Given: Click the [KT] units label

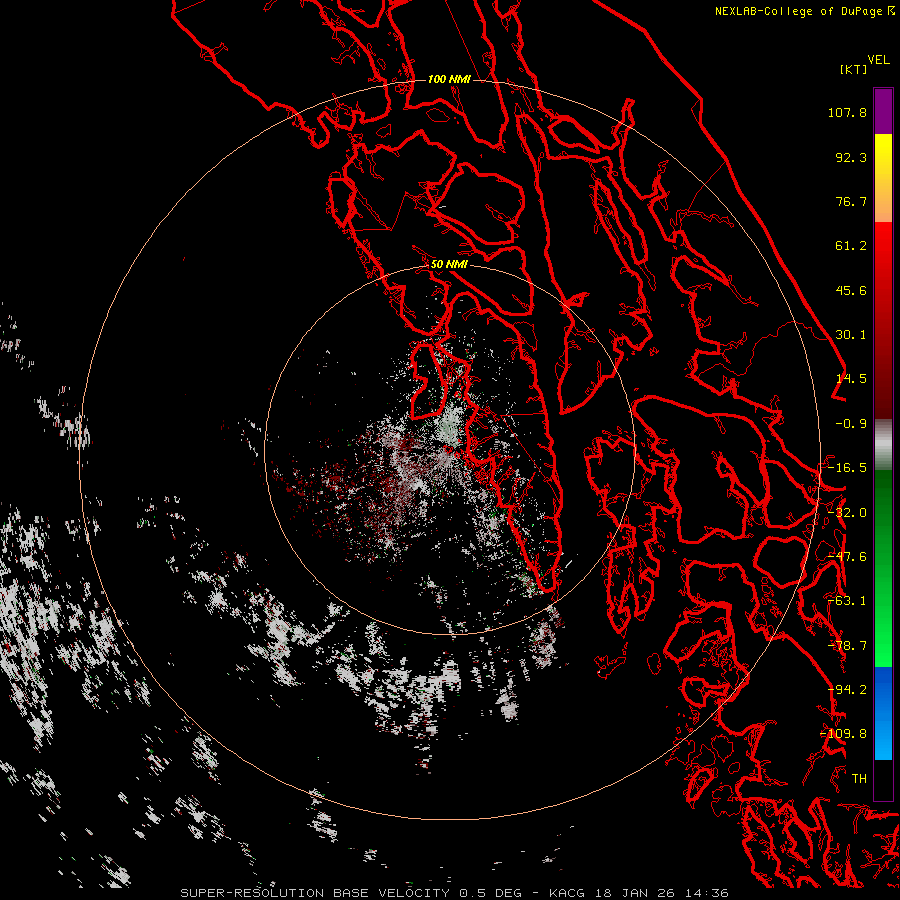Looking at the screenshot, I should click(853, 69).
